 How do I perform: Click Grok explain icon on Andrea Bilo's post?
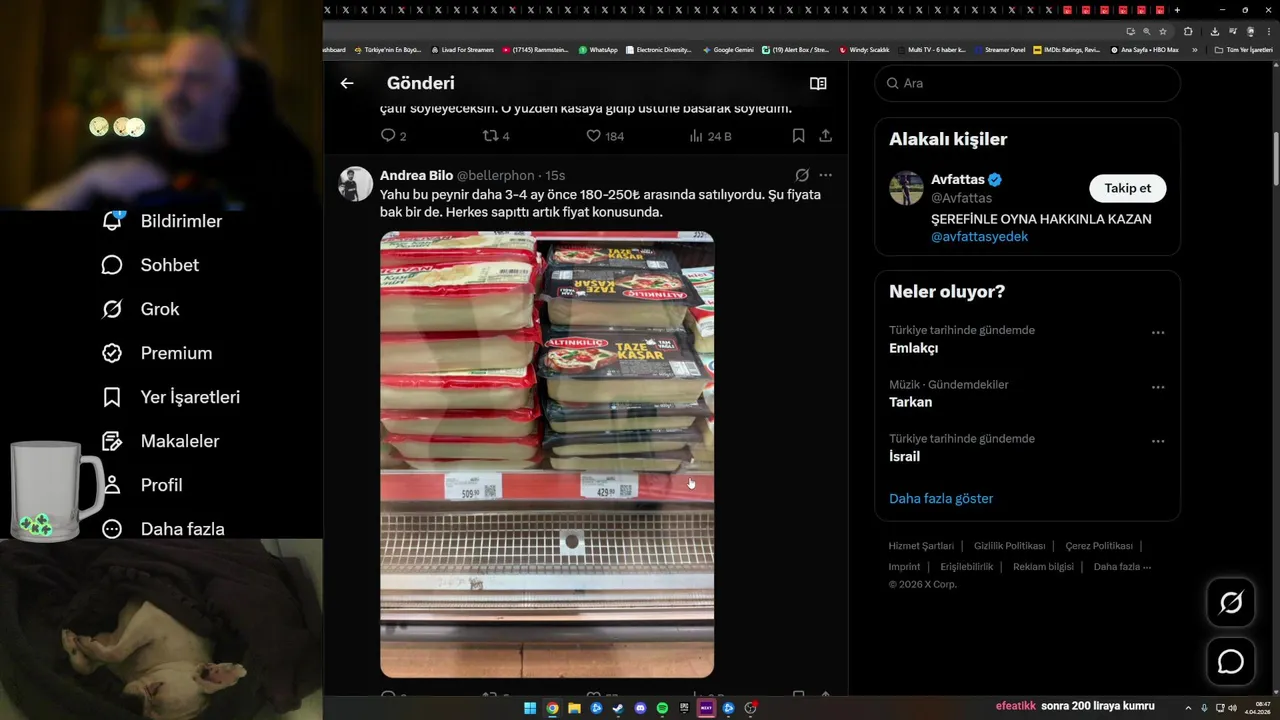pyautogui.click(x=802, y=175)
